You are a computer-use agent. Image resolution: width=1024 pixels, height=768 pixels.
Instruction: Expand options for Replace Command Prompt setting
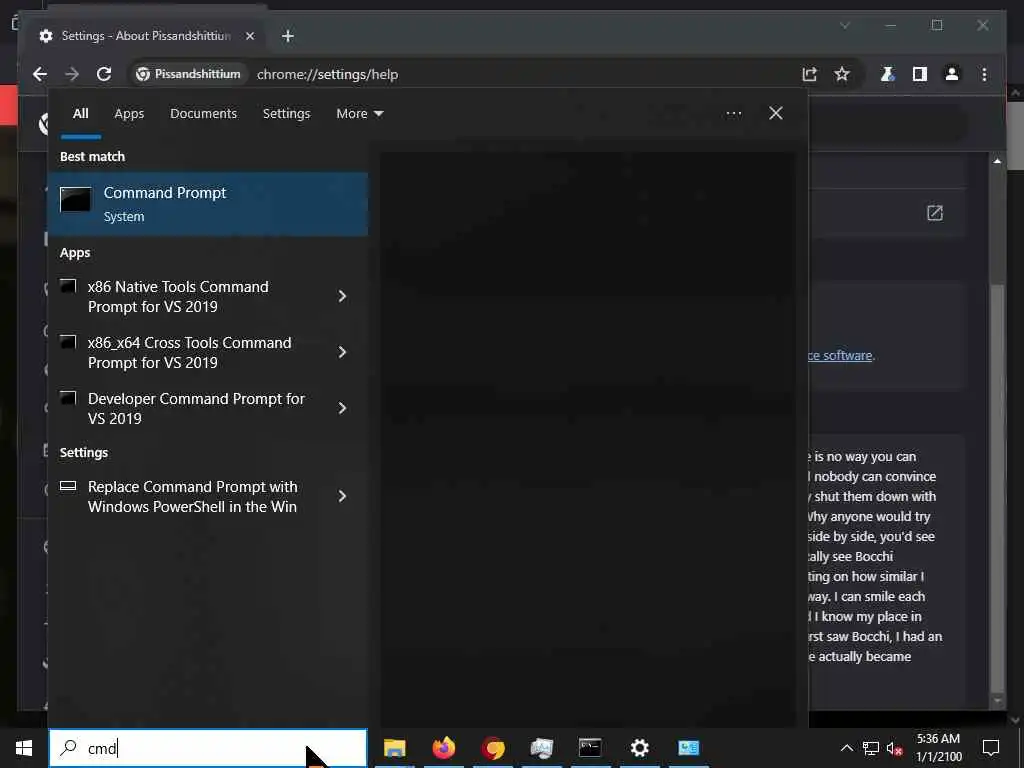click(x=342, y=496)
